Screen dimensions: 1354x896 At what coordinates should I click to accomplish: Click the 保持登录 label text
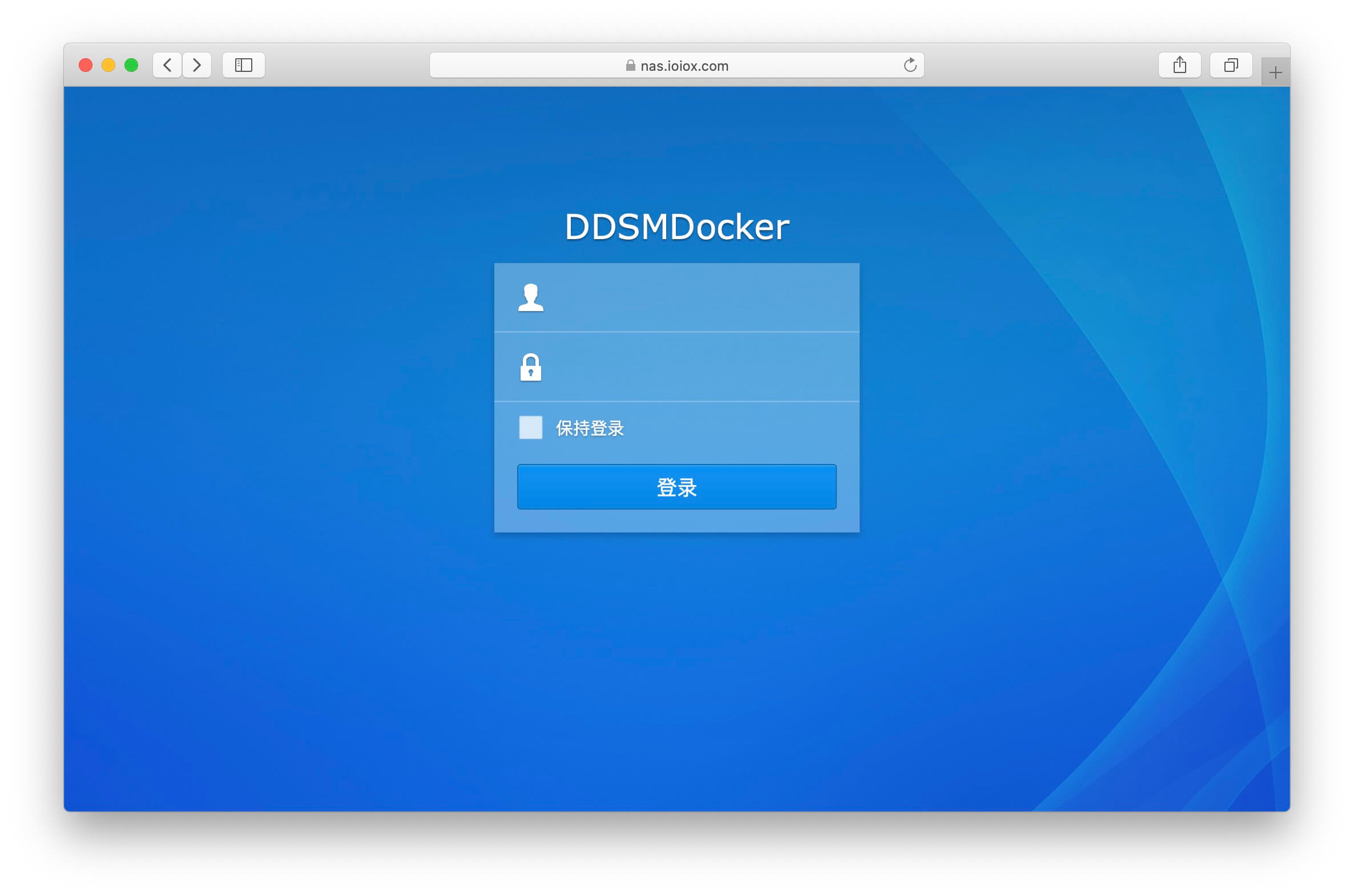(589, 428)
